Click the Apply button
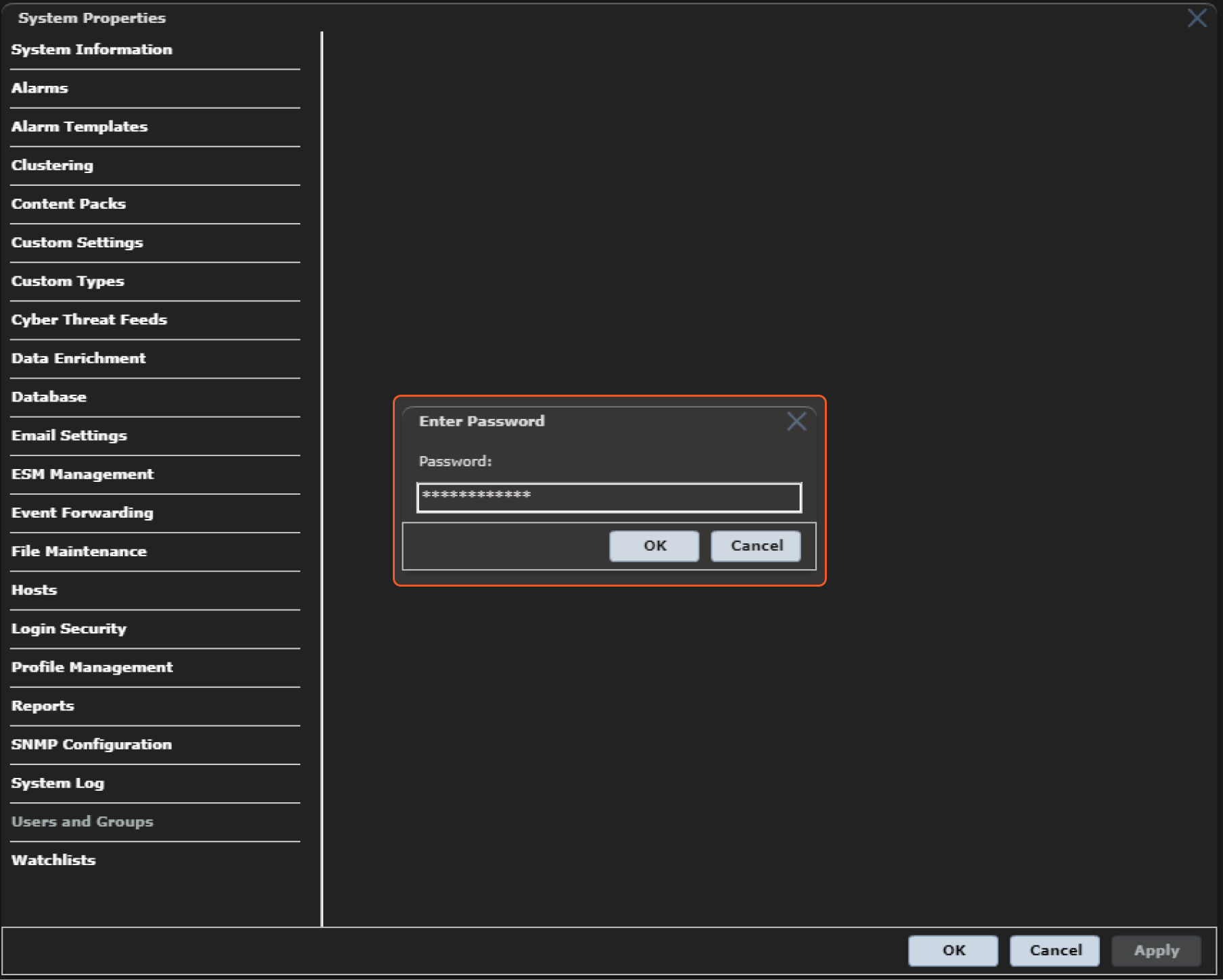This screenshot has width=1223, height=980. (x=1156, y=951)
